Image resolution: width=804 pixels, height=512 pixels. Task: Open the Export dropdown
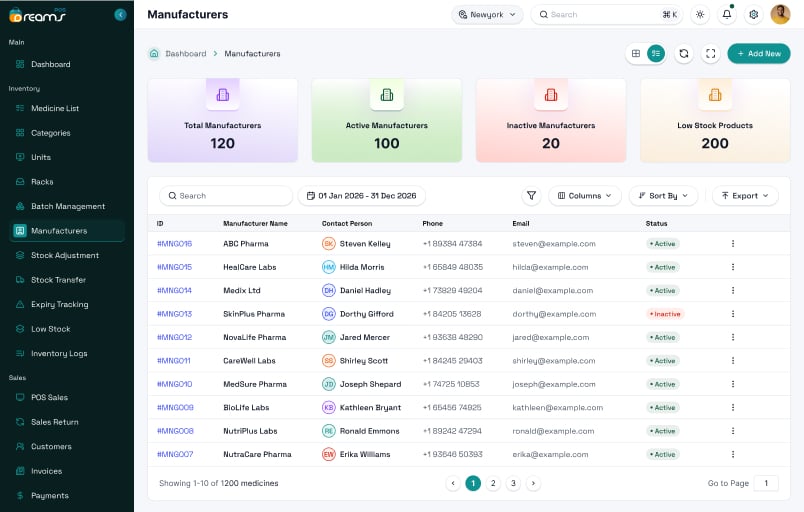(x=745, y=196)
